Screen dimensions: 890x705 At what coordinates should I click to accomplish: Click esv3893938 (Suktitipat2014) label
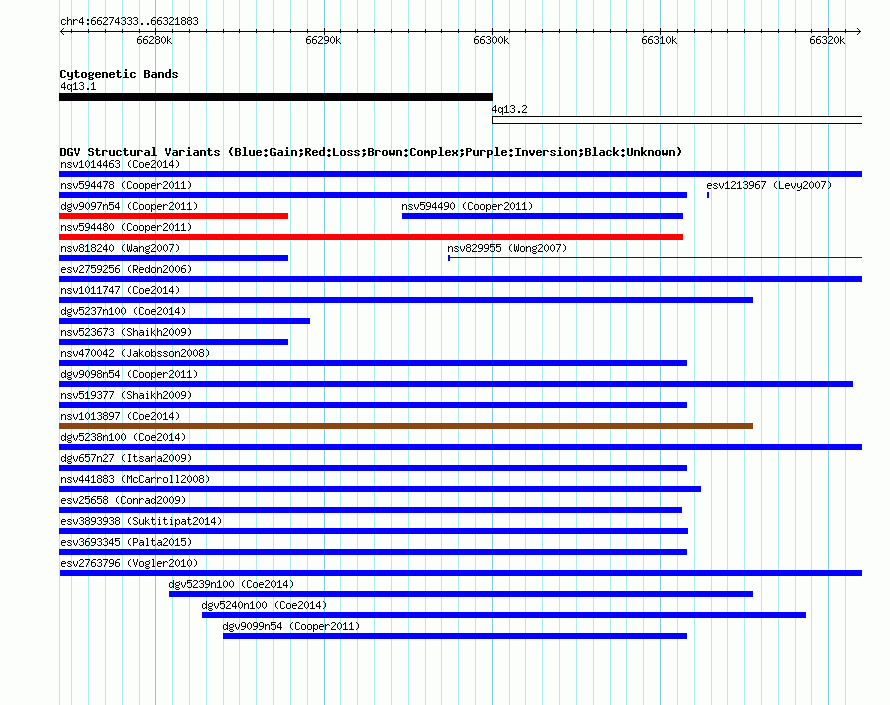point(141,522)
